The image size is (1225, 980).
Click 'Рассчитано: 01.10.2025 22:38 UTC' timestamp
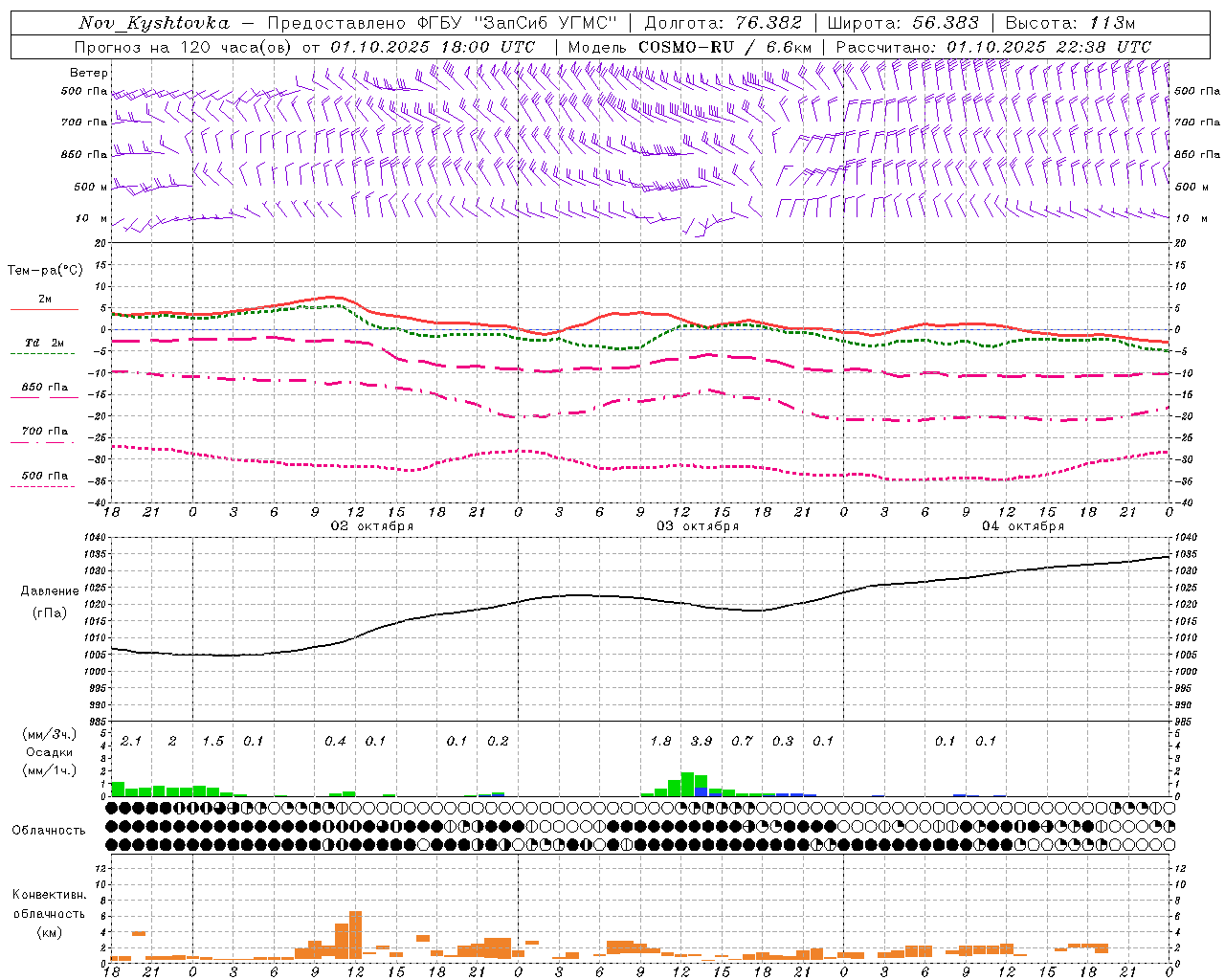(993, 47)
